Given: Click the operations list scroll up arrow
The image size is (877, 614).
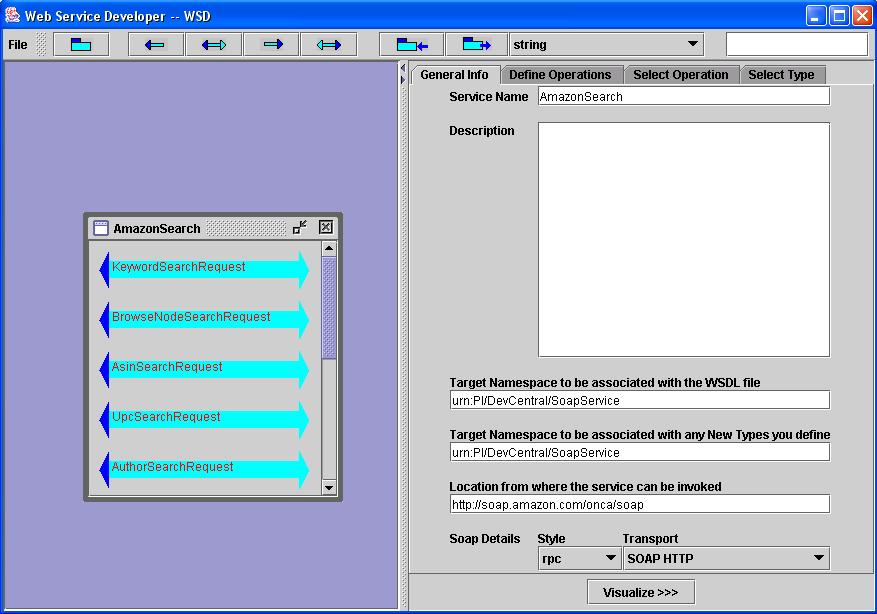Looking at the screenshot, I should (x=329, y=248).
